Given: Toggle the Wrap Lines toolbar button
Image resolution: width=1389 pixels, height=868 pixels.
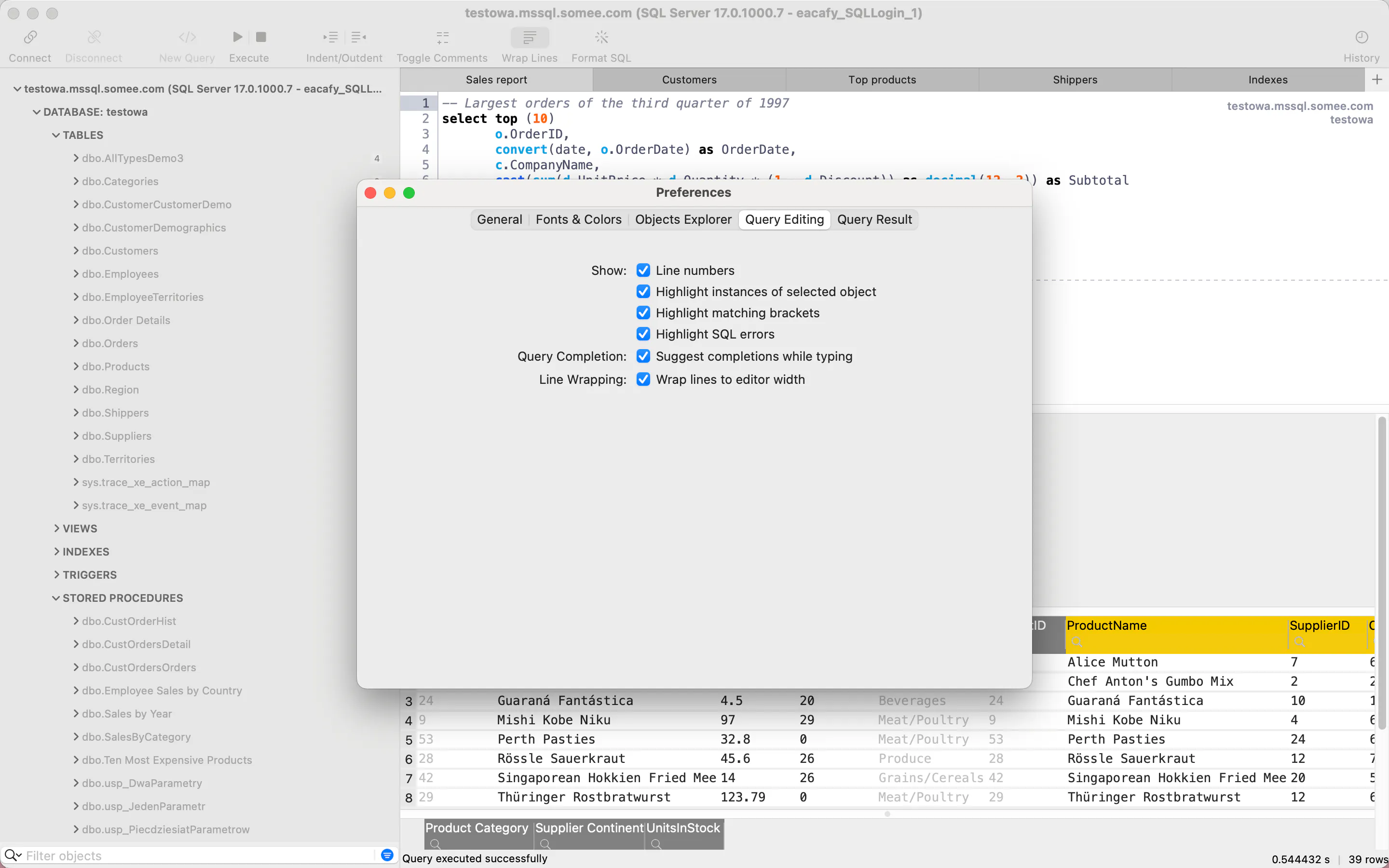Looking at the screenshot, I should click(529, 37).
